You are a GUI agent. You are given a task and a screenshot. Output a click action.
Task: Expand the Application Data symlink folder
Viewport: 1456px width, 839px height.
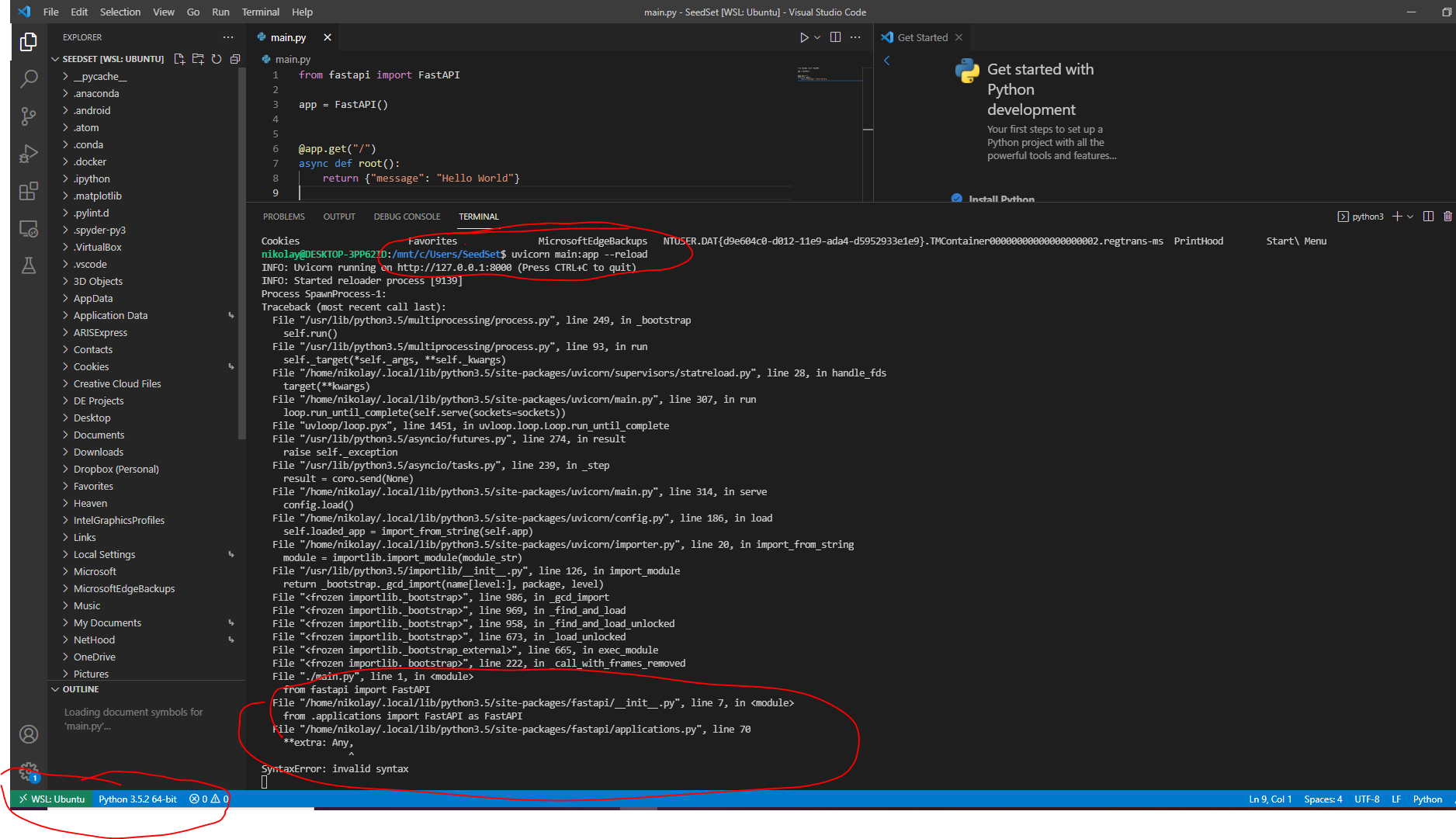(x=110, y=315)
